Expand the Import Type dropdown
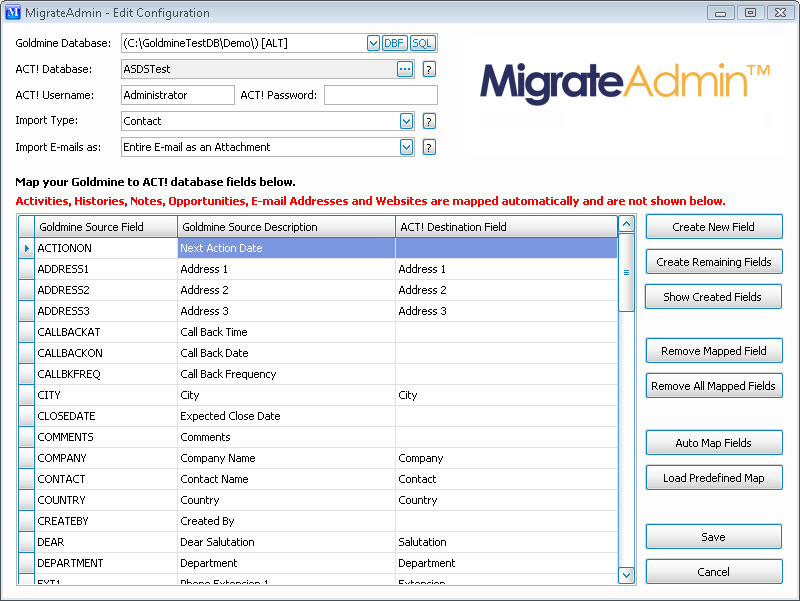The image size is (800, 601). 406,121
